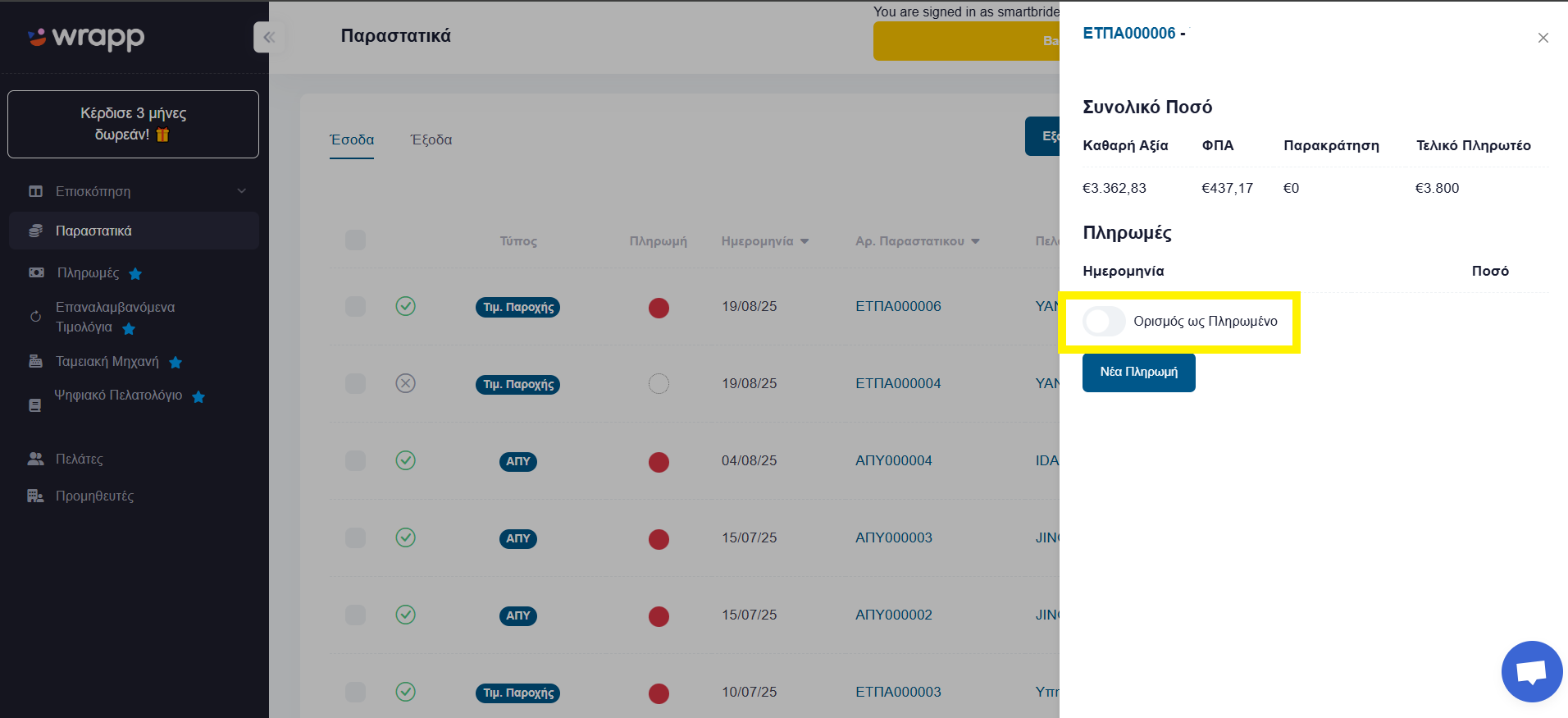Click premium star next to Ταμειακή Μηχανή
This screenshot has height=718, width=1568.
[x=175, y=362]
